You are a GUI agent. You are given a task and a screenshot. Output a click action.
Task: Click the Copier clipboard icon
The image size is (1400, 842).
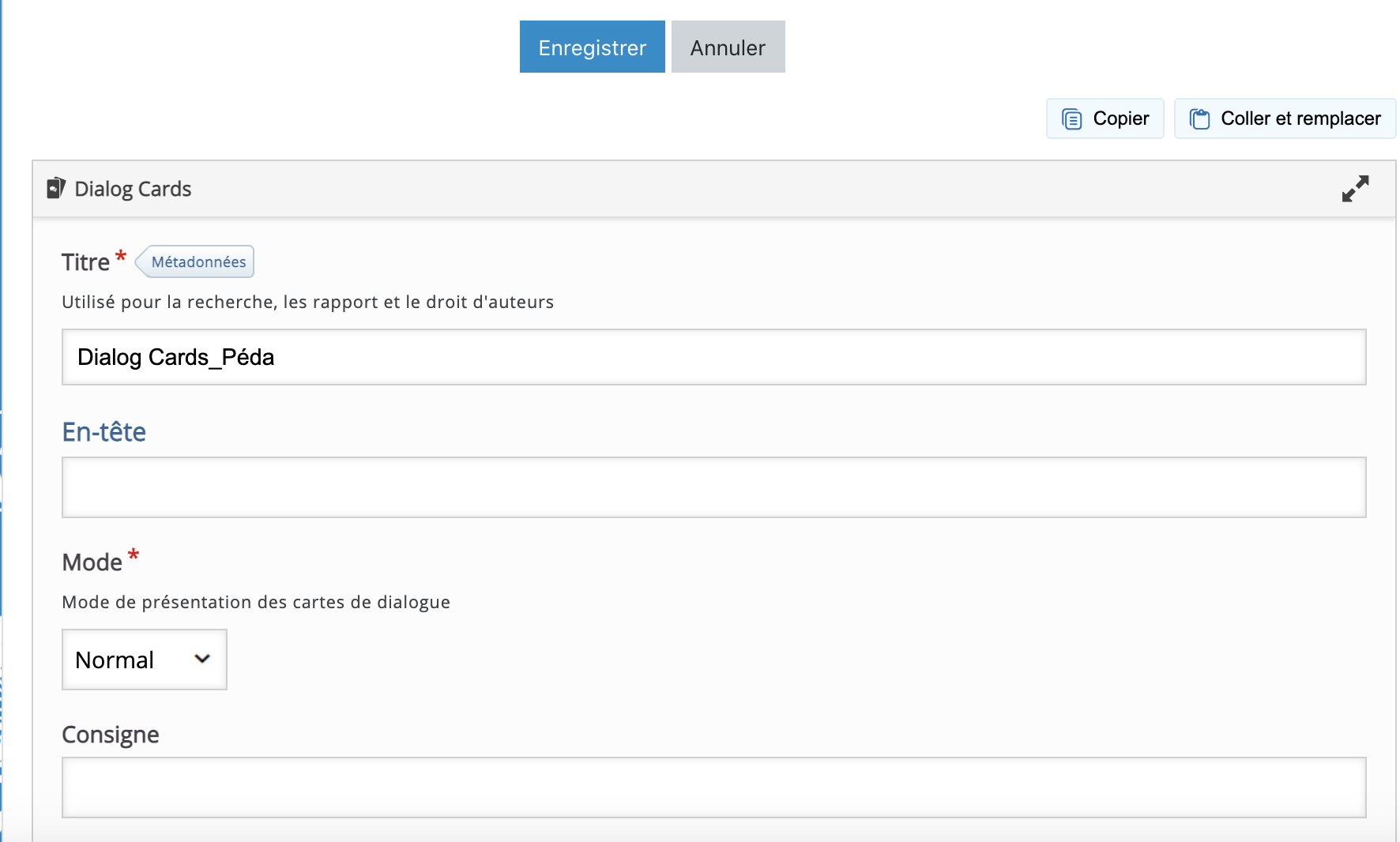point(1072,119)
